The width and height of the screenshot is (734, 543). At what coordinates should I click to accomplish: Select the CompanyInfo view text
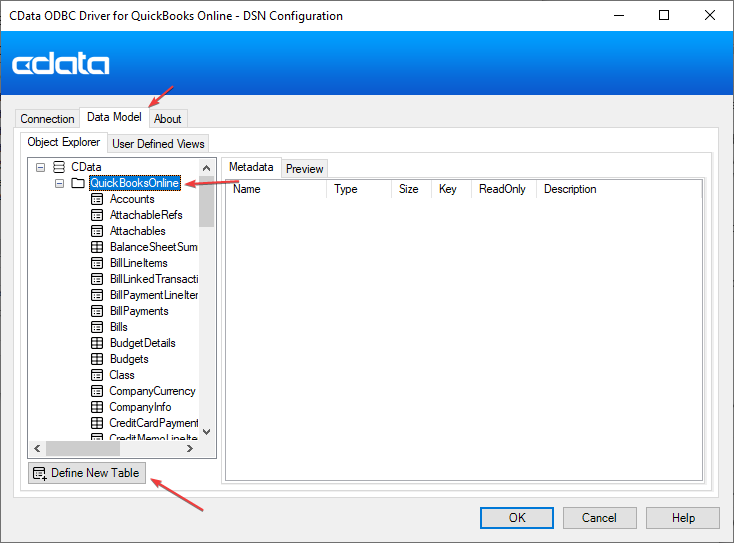click(x=140, y=407)
